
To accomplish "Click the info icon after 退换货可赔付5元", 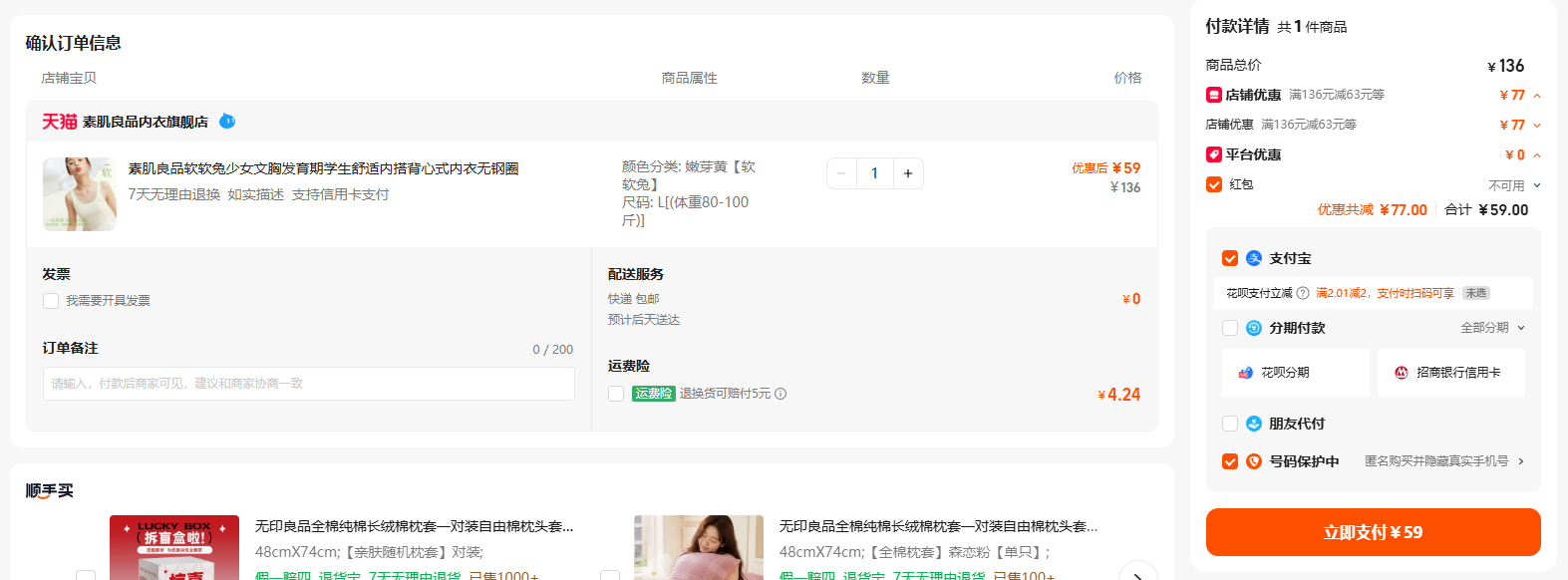I will (781, 394).
